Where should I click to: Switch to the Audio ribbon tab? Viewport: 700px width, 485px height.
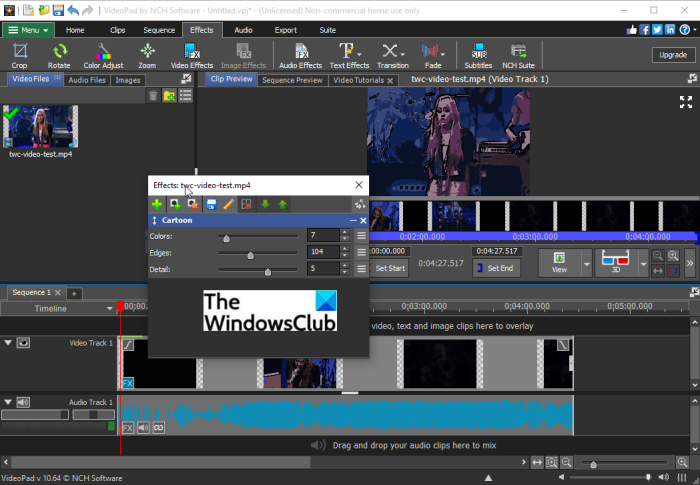point(243,30)
